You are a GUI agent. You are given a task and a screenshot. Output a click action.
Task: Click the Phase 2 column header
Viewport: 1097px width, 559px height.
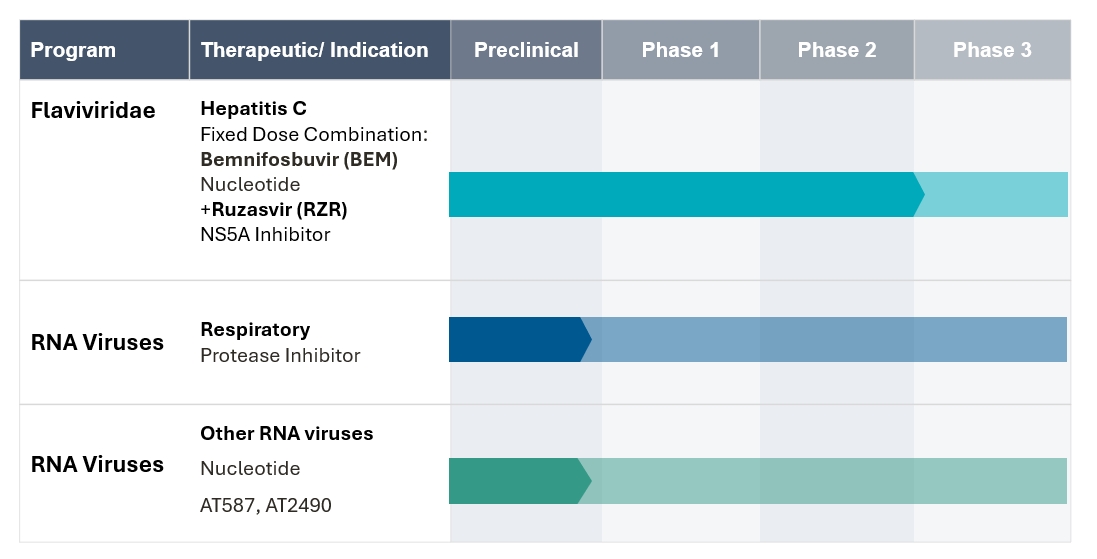click(x=837, y=50)
